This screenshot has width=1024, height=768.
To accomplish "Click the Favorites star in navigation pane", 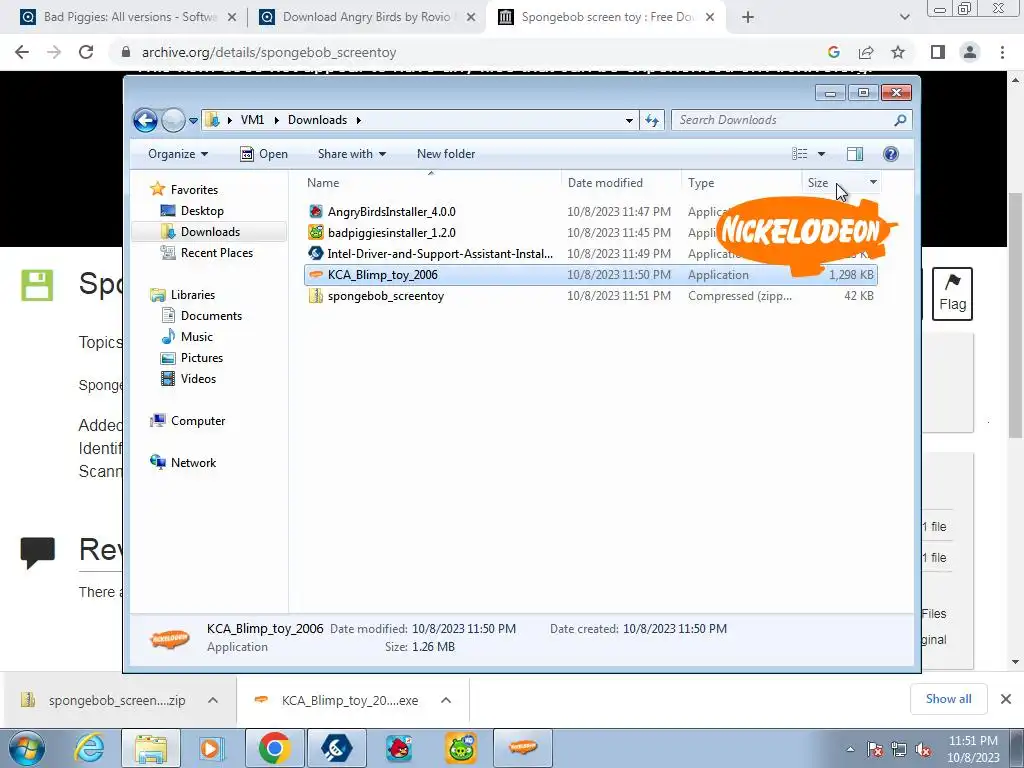I will tap(157, 189).
